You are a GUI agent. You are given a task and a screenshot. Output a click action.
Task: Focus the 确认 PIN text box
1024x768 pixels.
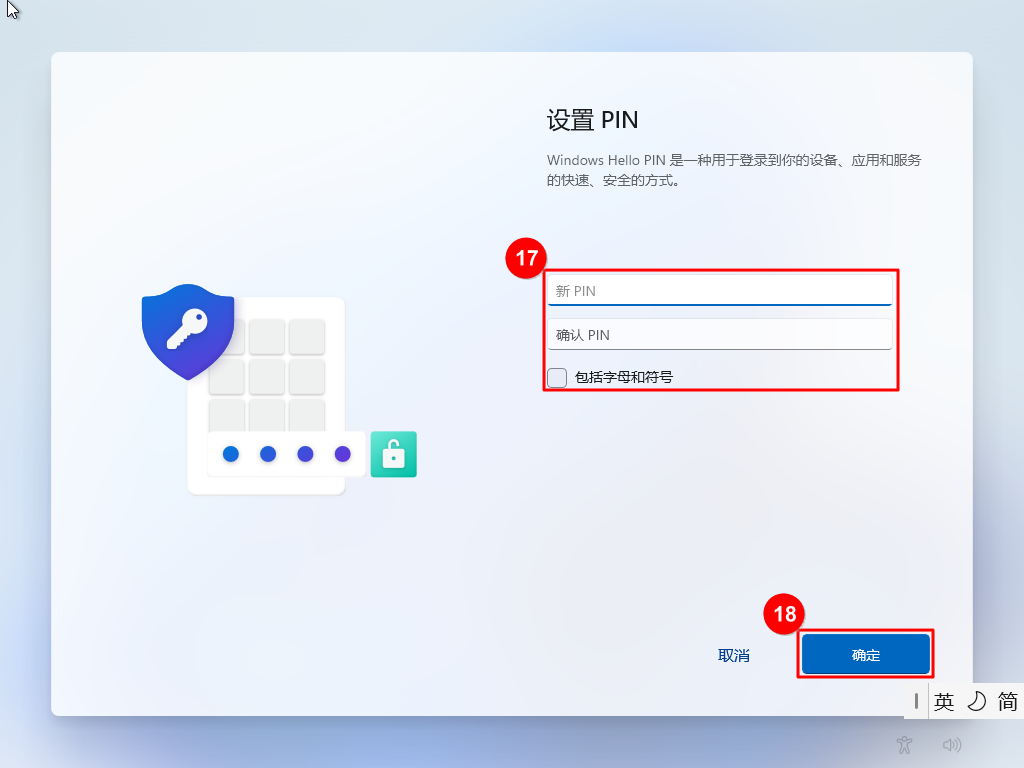point(720,334)
